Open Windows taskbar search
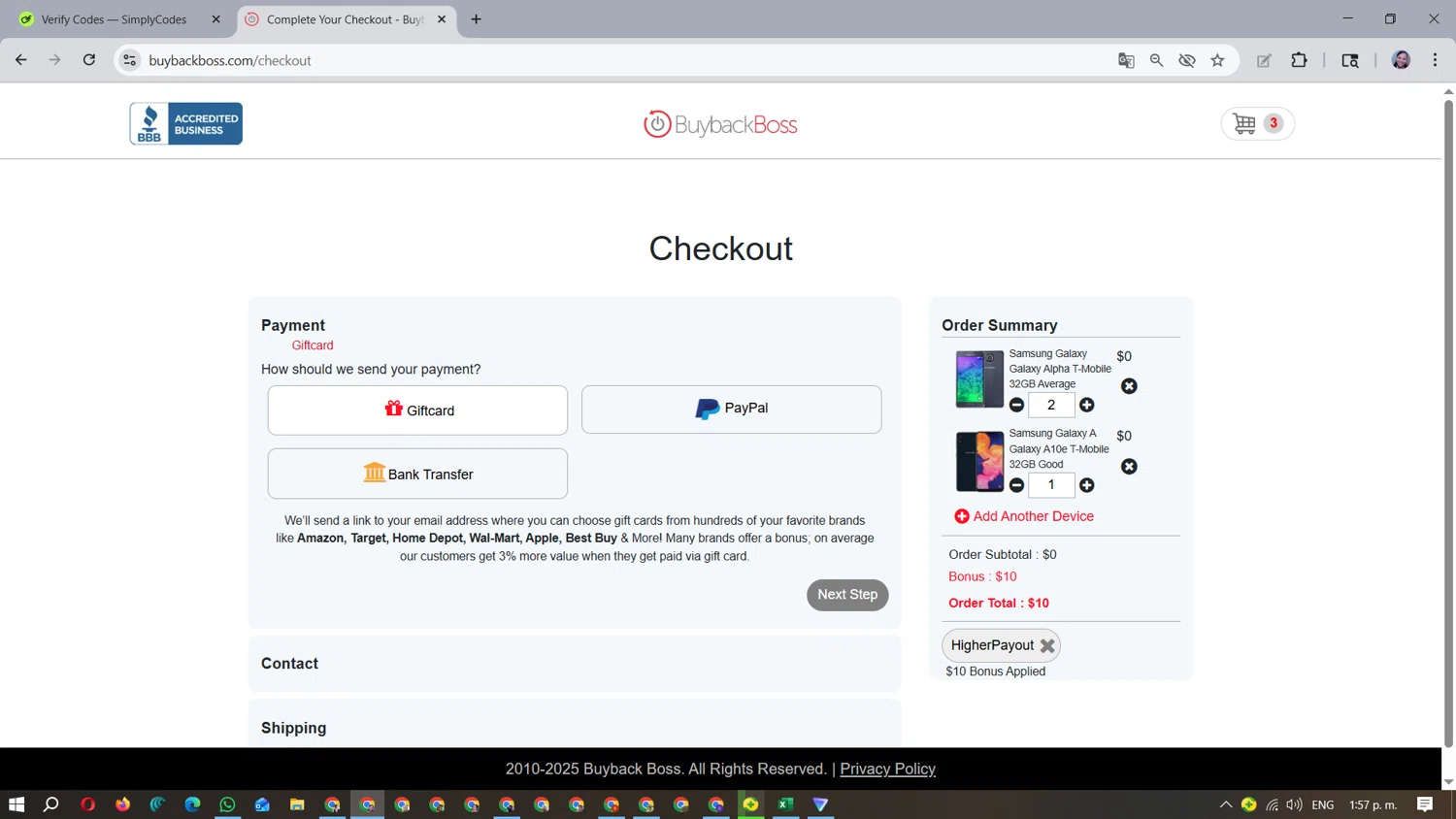The width and height of the screenshot is (1456, 819). point(51,804)
